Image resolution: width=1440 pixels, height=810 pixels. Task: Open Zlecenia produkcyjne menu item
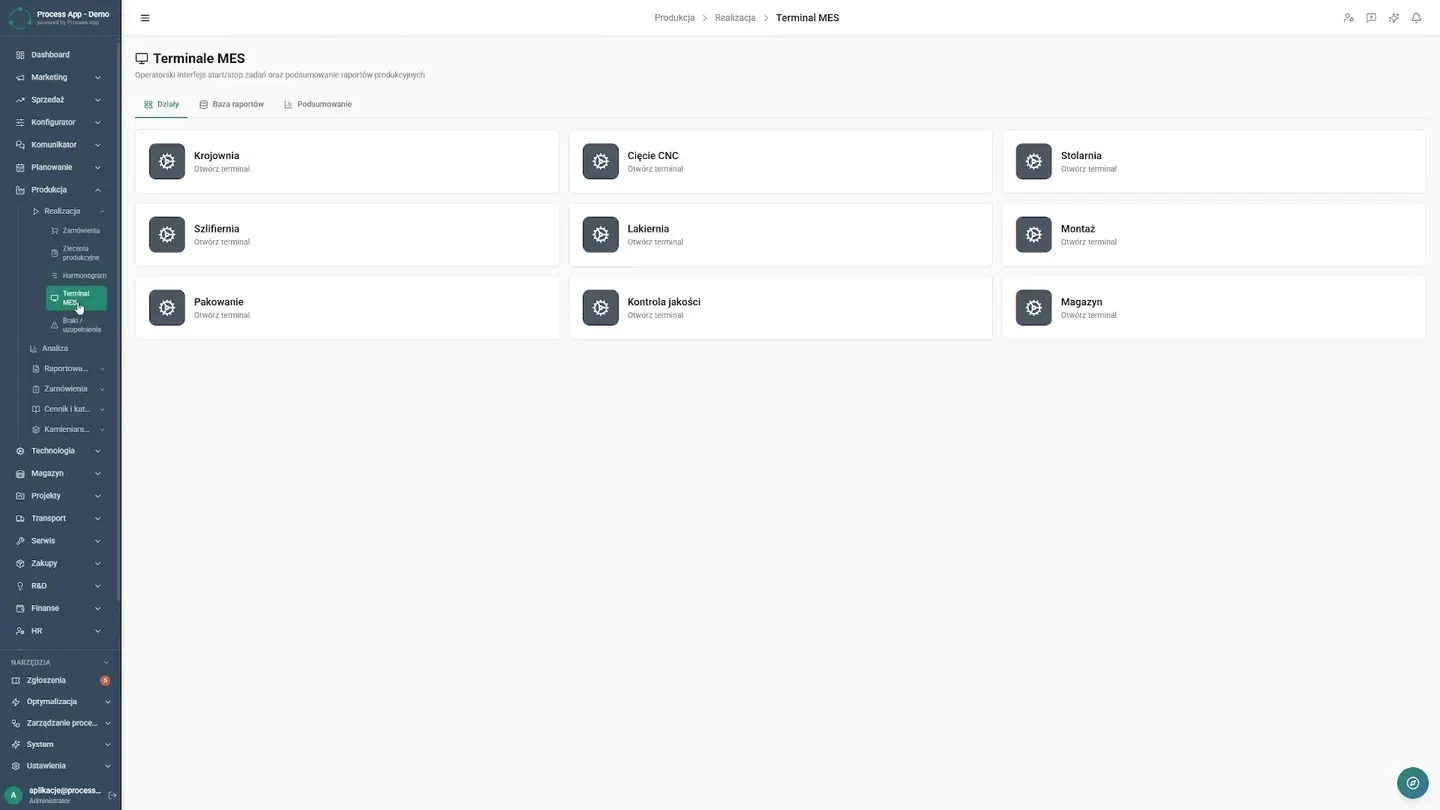(x=76, y=253)
